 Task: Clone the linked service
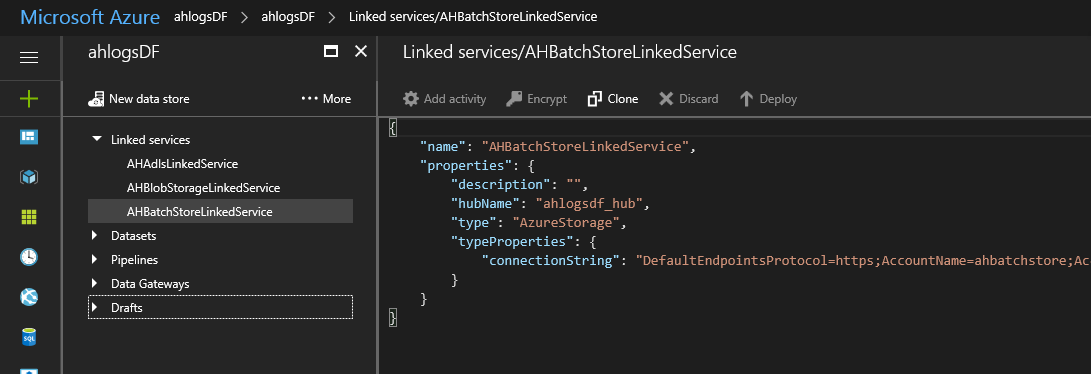coord(612,99)
